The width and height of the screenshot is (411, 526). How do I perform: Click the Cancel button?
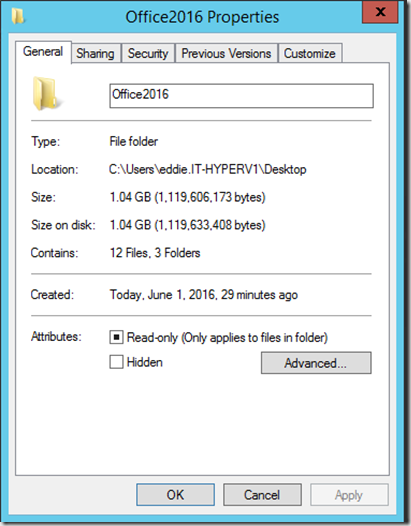[x=262, y=494]
